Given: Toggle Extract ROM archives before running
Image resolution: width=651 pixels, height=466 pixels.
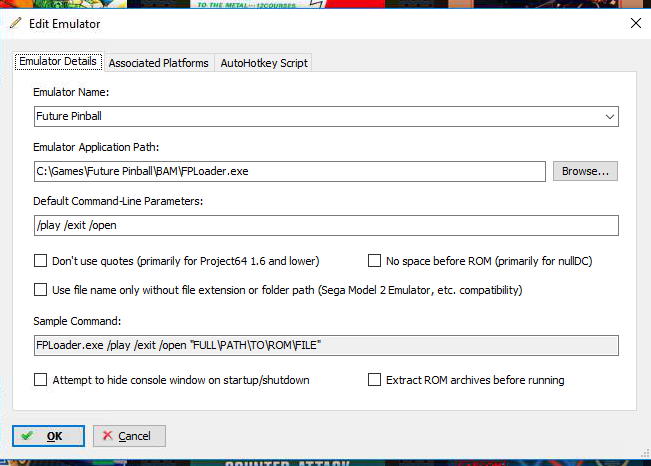Looking at the screenshot, I should coord(374,380).
